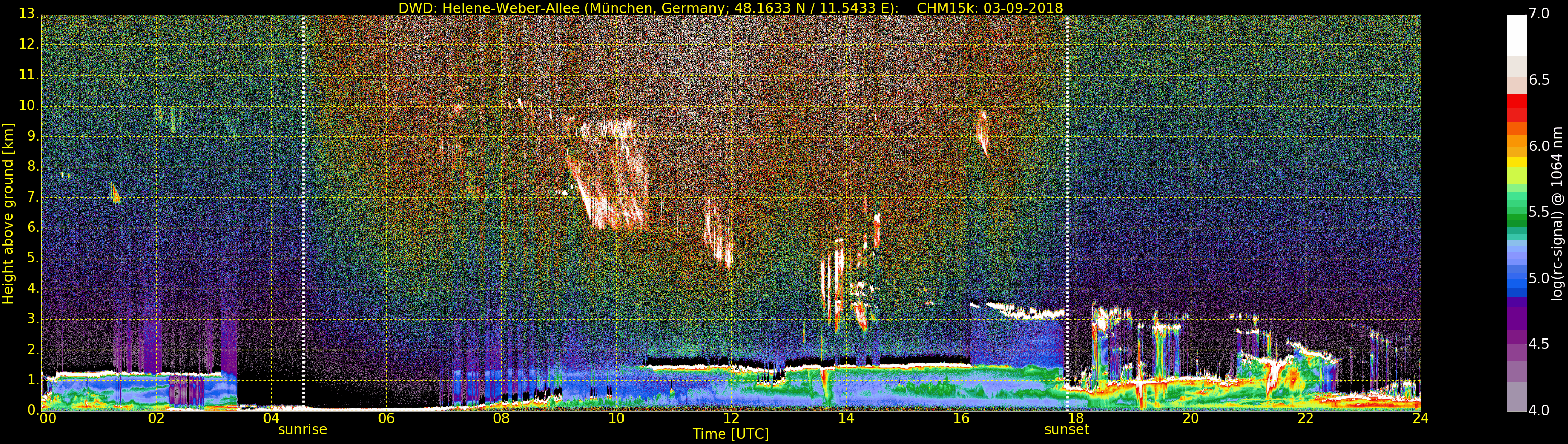The image size is (1568, 444).
Task: Click the time-axis tick label "16"
Action: click(x=961, y=418)
